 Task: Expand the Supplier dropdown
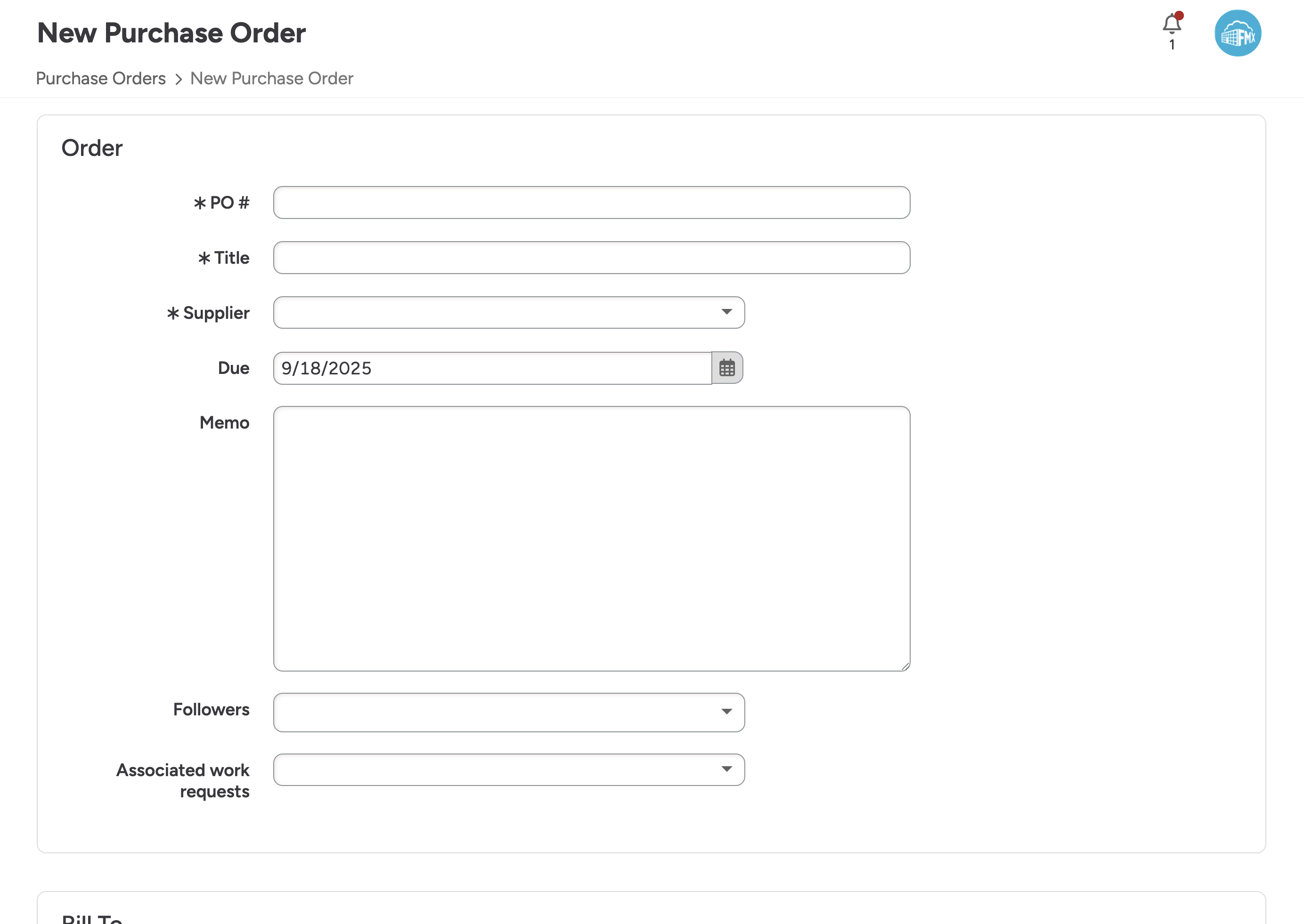pos(726,312)
